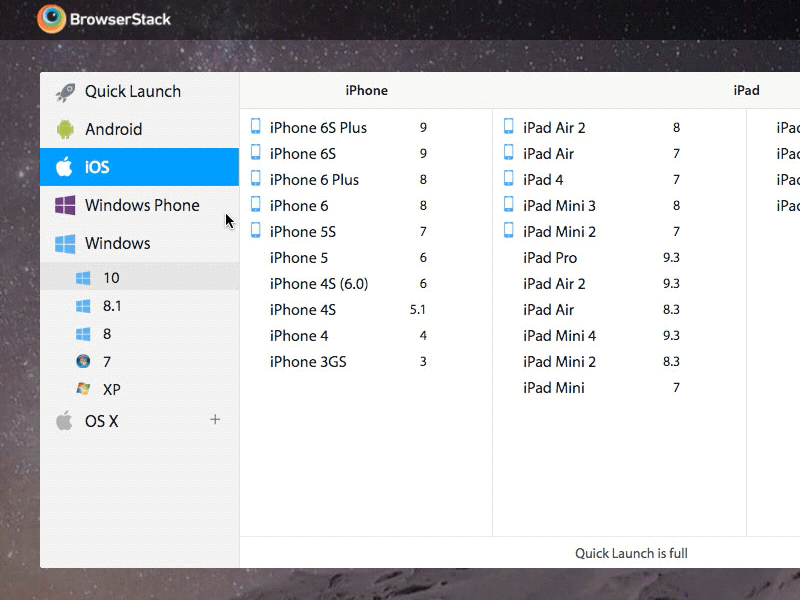
Task: Click the Windows 7 orb icon
Action: [83, 361]
